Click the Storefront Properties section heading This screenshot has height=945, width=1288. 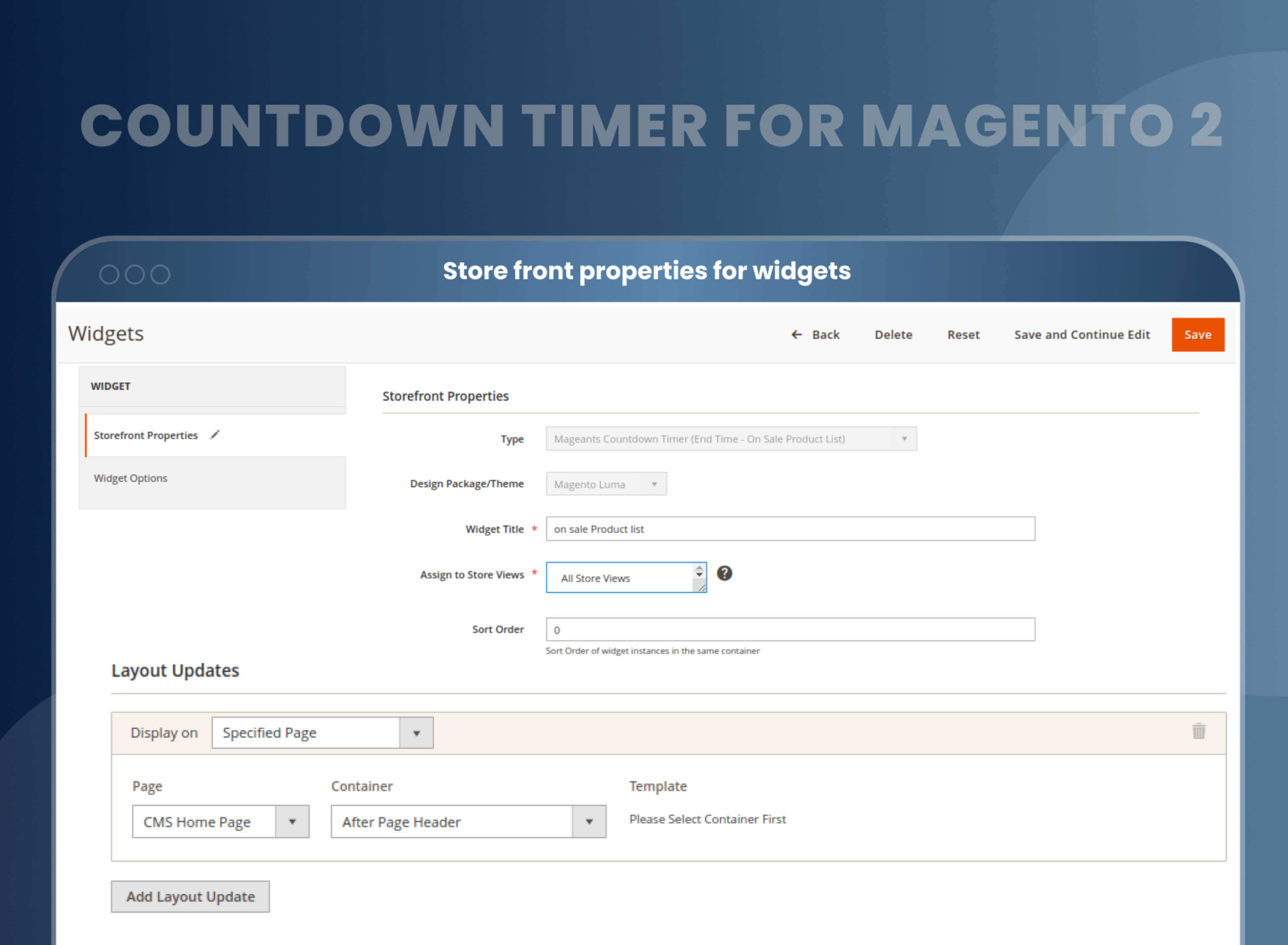point(445,396)
